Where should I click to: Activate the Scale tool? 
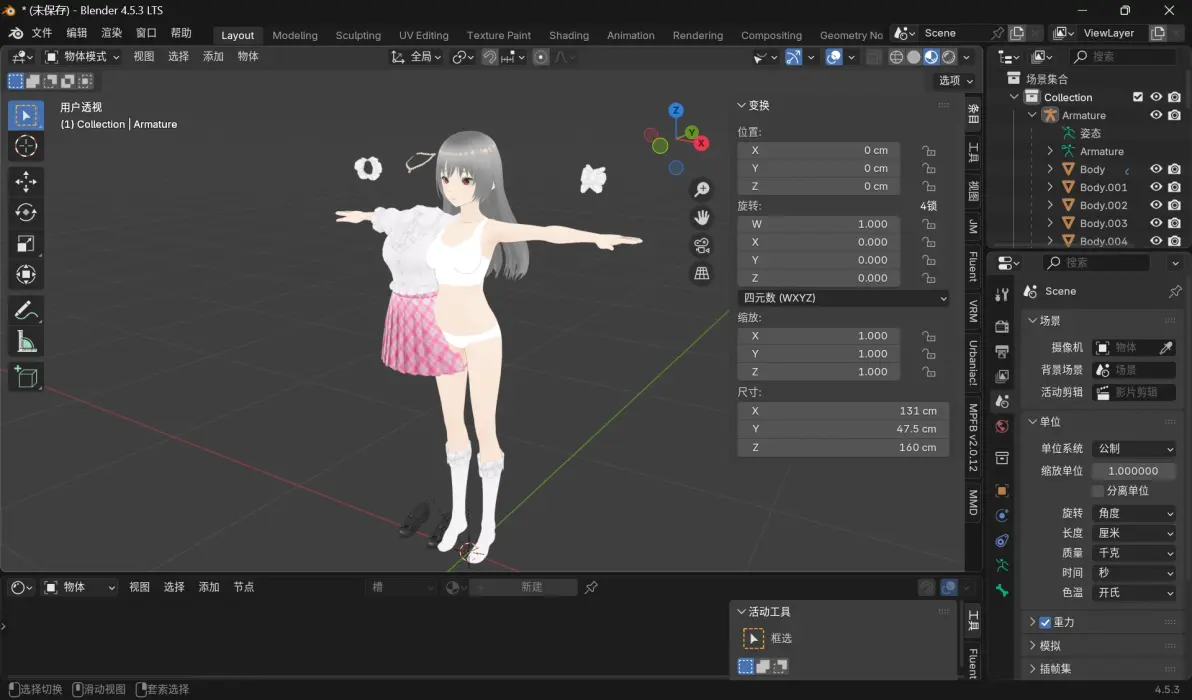[x=26, y=243]
